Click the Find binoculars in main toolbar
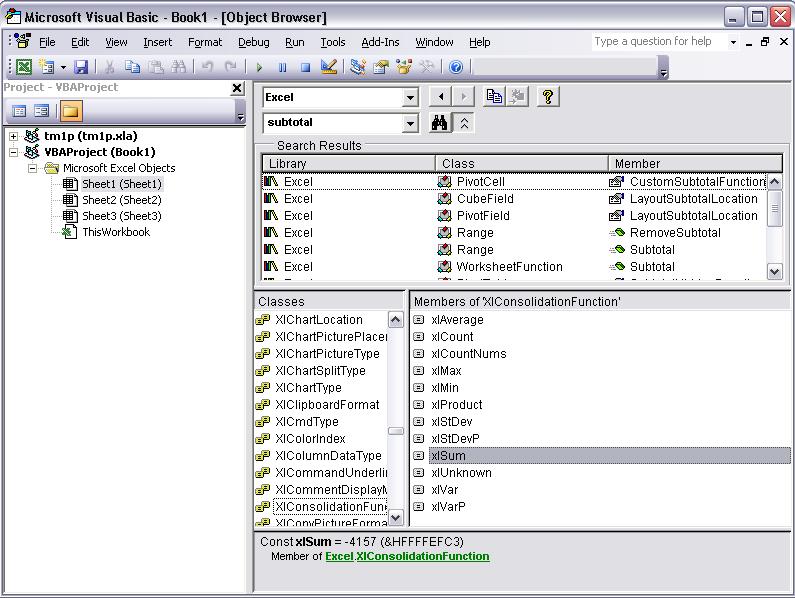Viewport: 795px width, 598px height. click(178, 66)
